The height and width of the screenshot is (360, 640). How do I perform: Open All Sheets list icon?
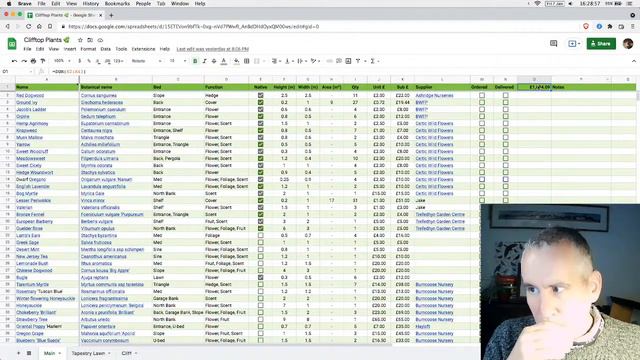[x=29, y=353]
